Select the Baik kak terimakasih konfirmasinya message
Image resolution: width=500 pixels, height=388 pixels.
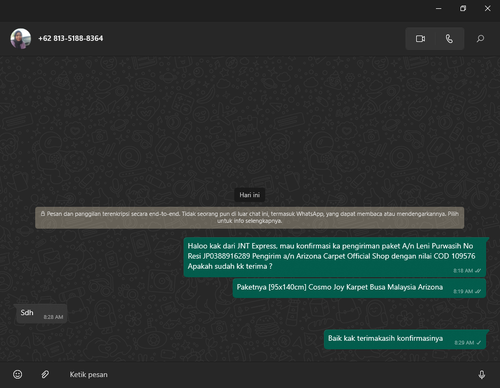tap(405, 339)
